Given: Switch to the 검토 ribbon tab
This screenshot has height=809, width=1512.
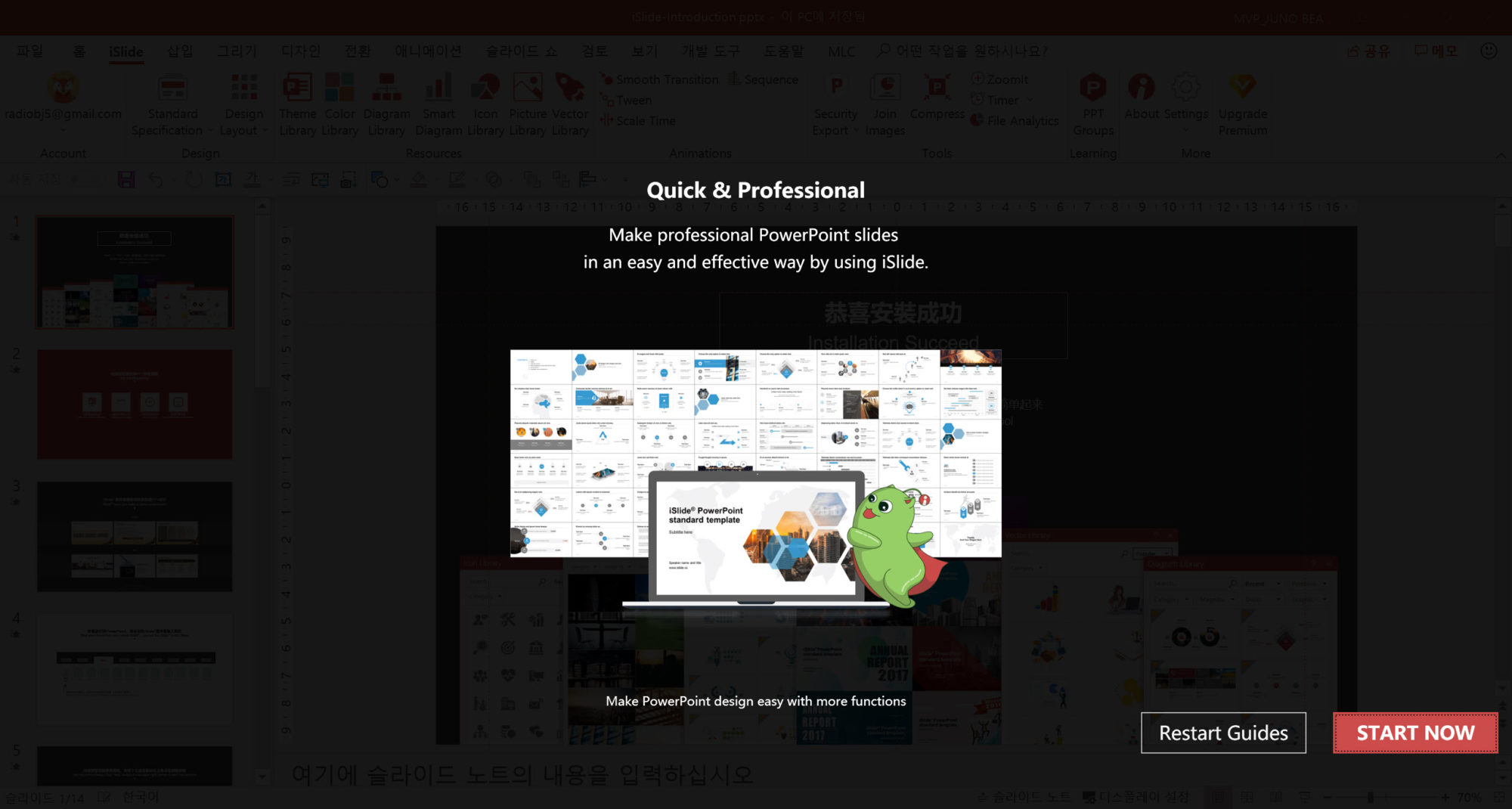Looking at the screenshot, I should point(594,51).
